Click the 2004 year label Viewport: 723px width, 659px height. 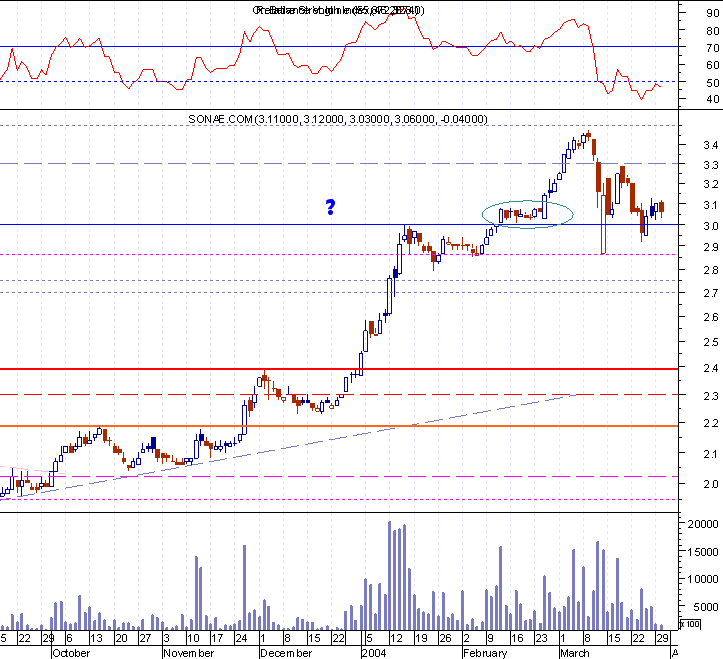[x=374, y=653]
